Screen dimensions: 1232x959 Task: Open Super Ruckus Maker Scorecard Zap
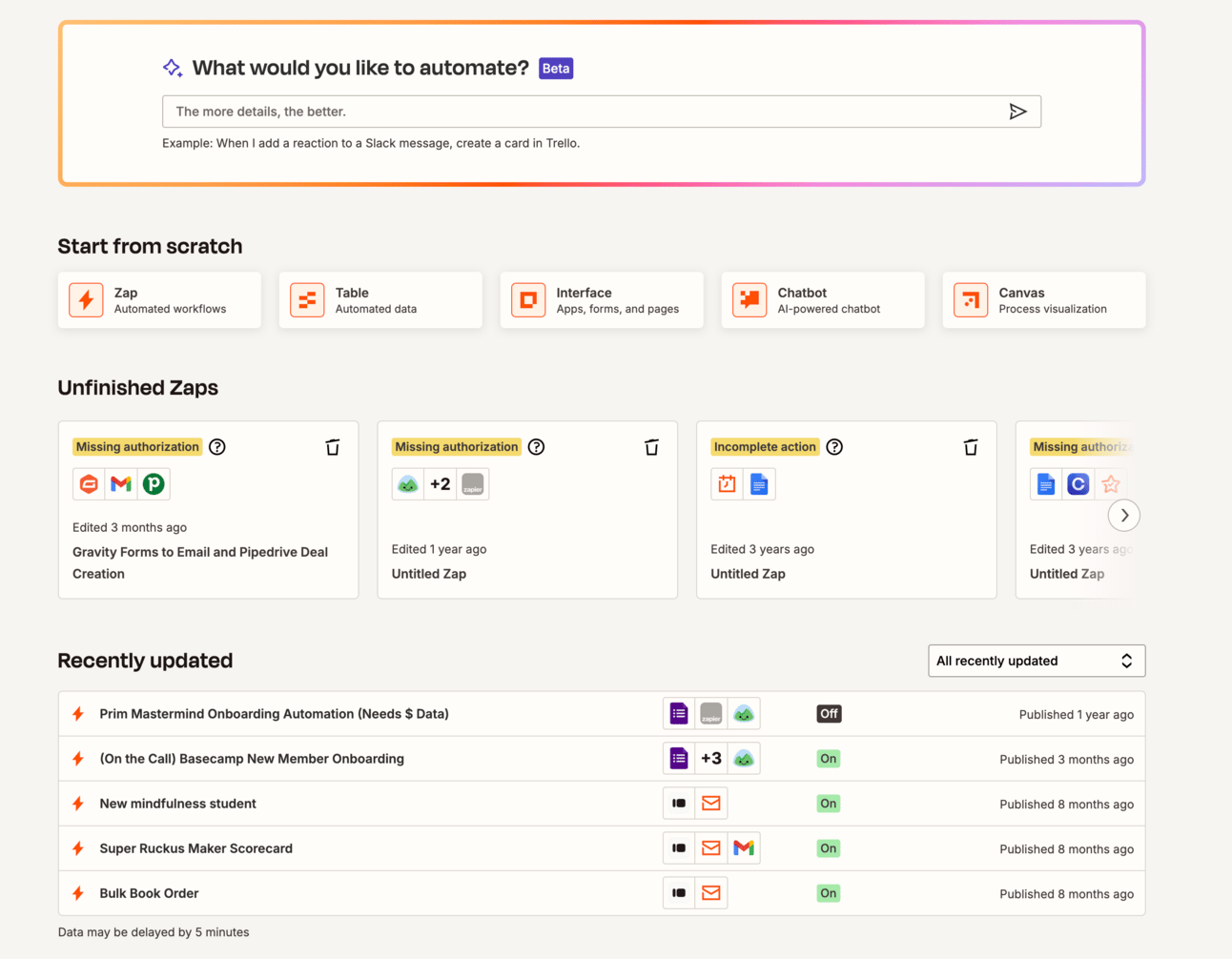(195, 848)
